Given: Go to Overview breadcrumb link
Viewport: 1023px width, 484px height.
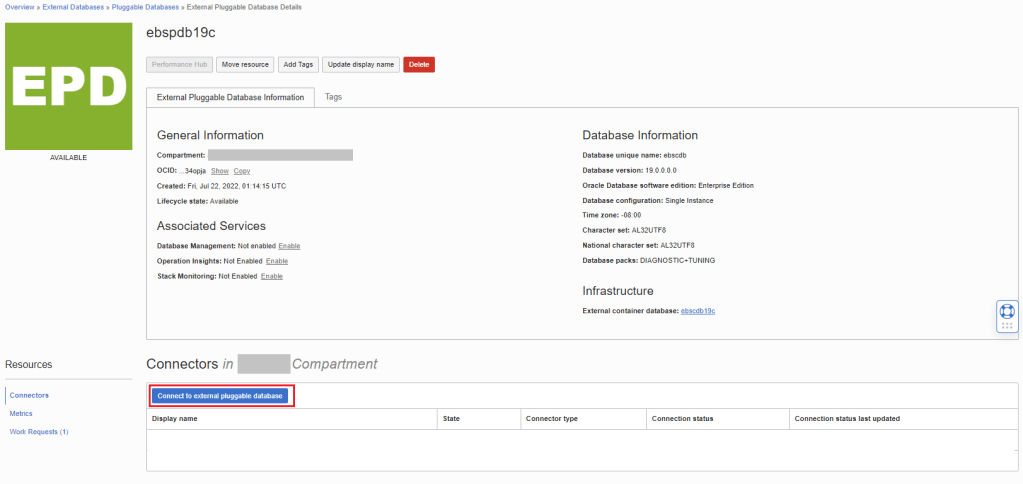Looking at the screenshot, I should (21, 7).
